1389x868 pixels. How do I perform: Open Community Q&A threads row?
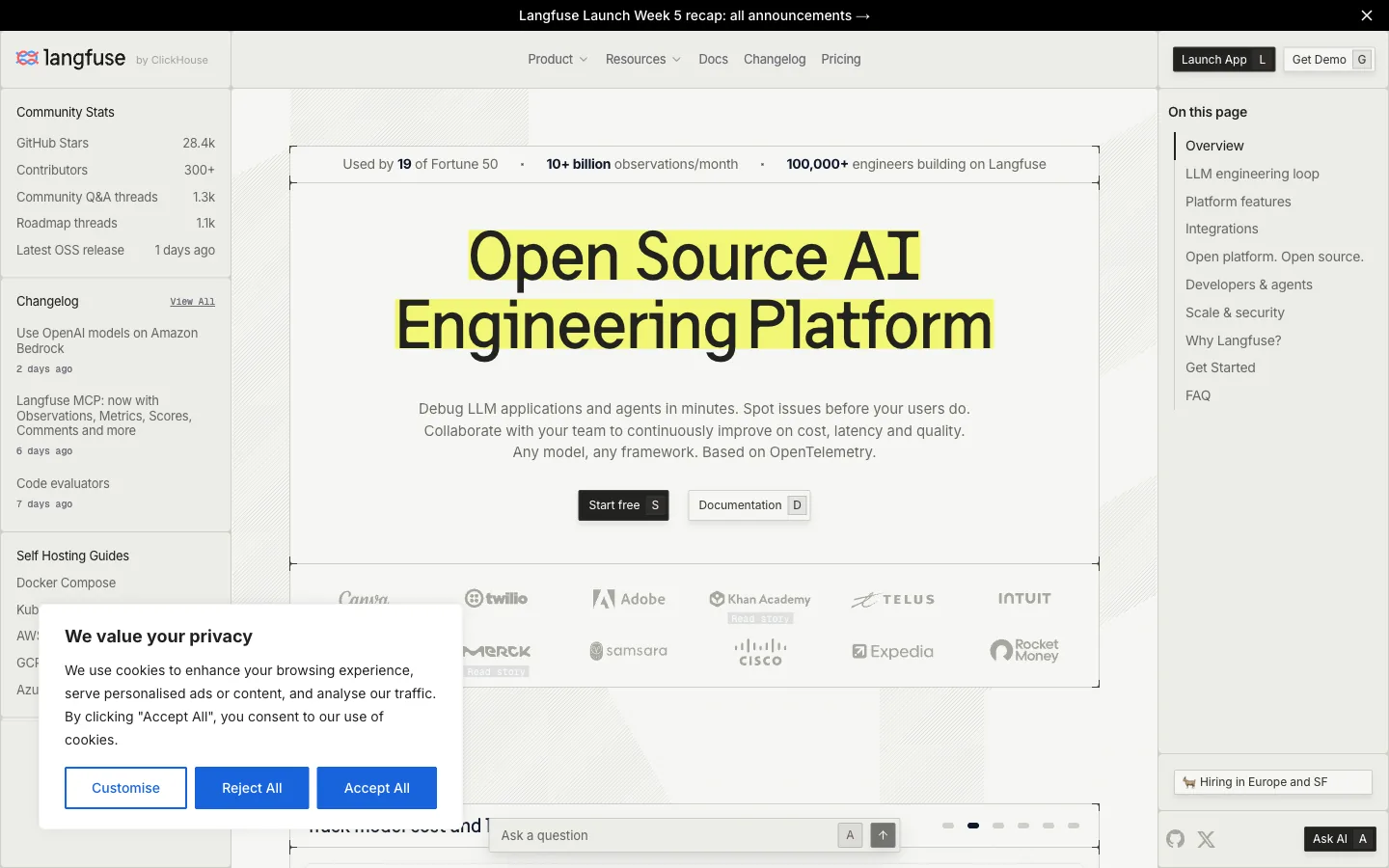click(116, 197)
